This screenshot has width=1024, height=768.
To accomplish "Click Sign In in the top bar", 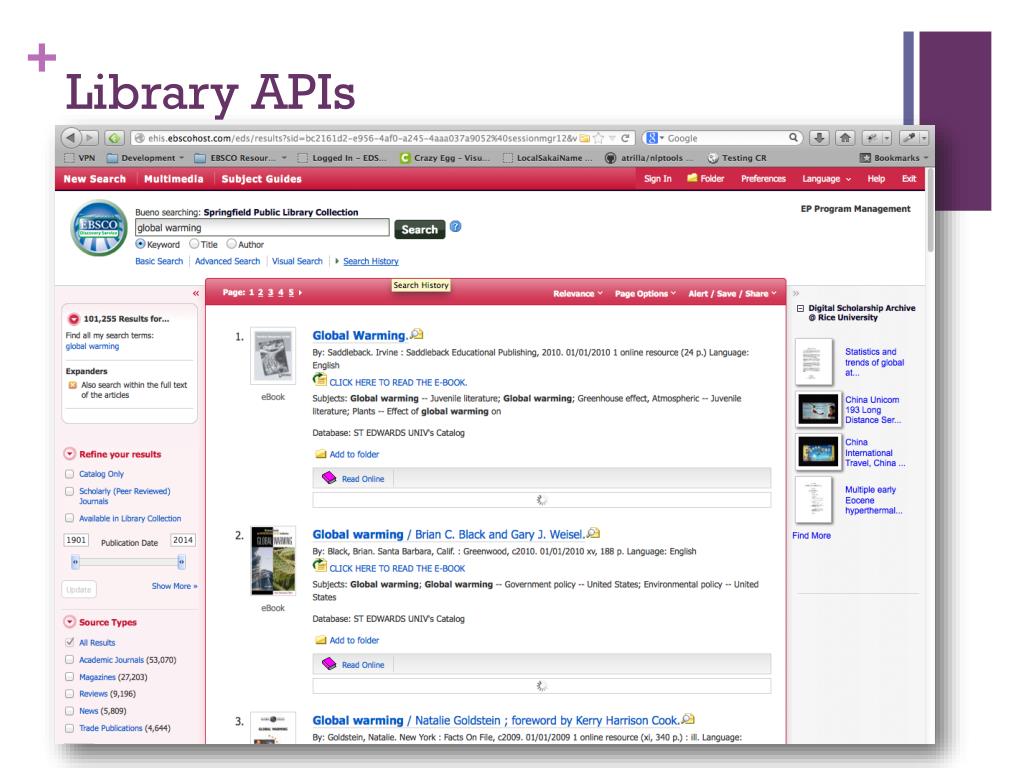I will click(658, 178).
